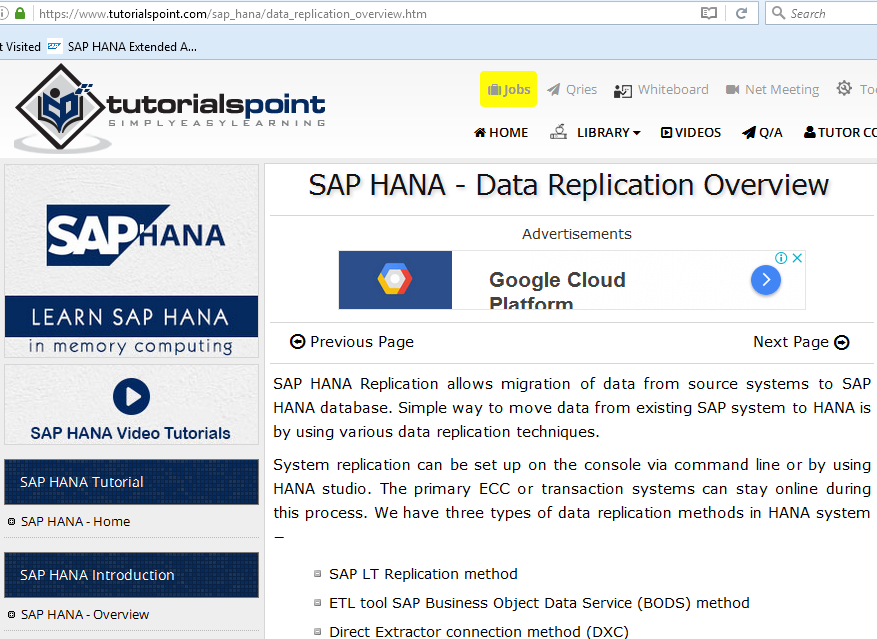
Task: Toggle reader view icon in address bar
Action: point(709,13)
